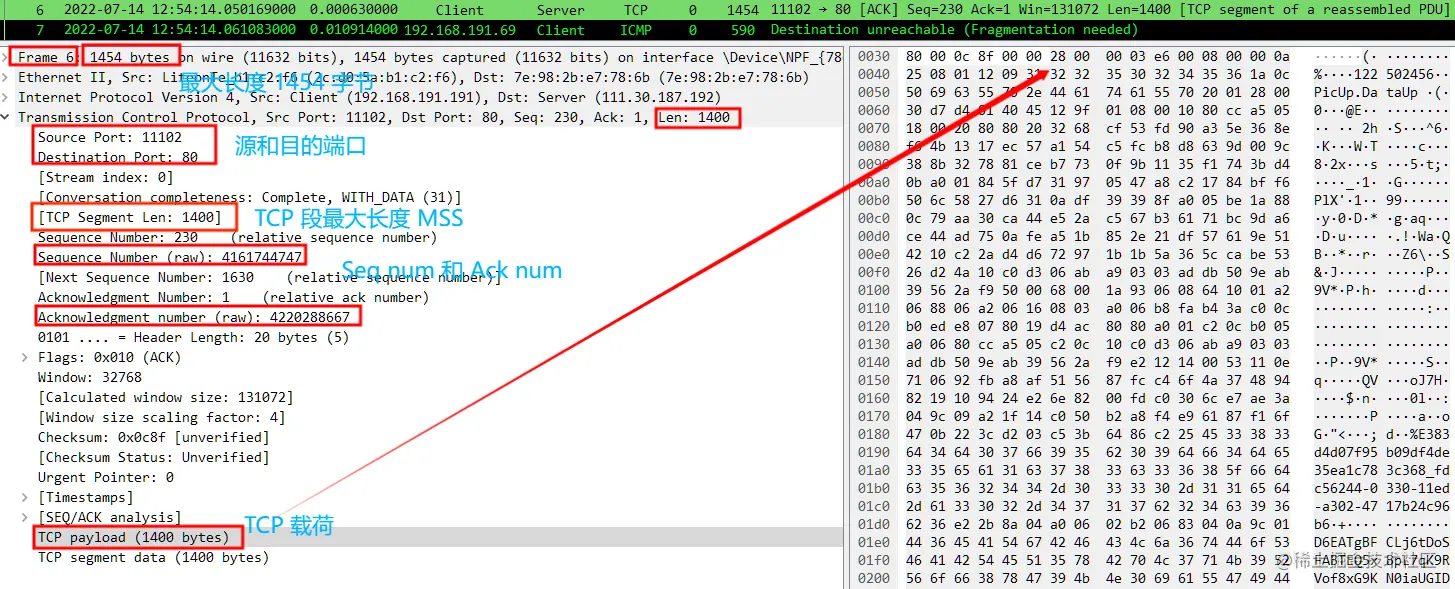This screenshot has height=589, width=1455.
Task: Expand Internet Protocol Version 4 node
Action: [x=7, y=97]
